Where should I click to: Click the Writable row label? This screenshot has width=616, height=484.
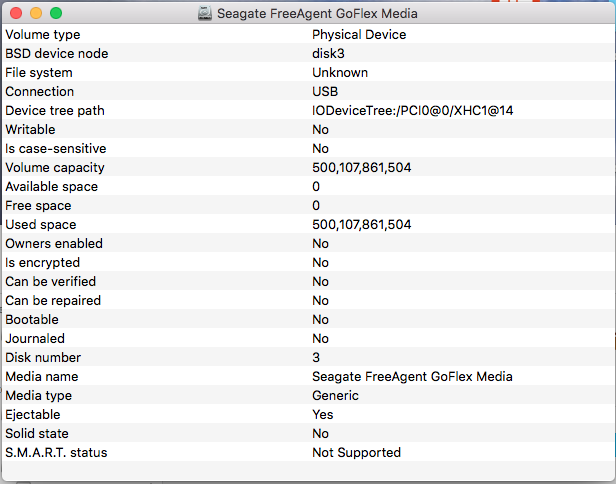[x=30, y=130]
